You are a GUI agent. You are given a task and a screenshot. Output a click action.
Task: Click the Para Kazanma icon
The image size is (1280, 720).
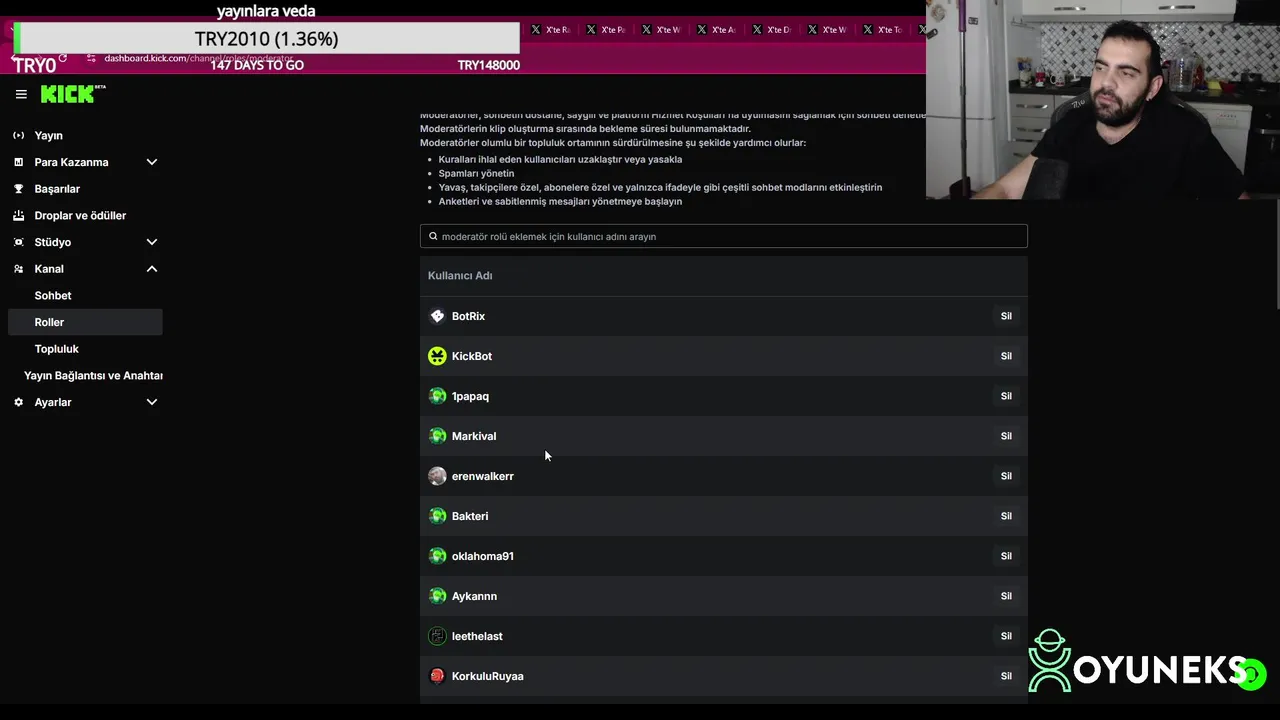[x=19, y=162]
